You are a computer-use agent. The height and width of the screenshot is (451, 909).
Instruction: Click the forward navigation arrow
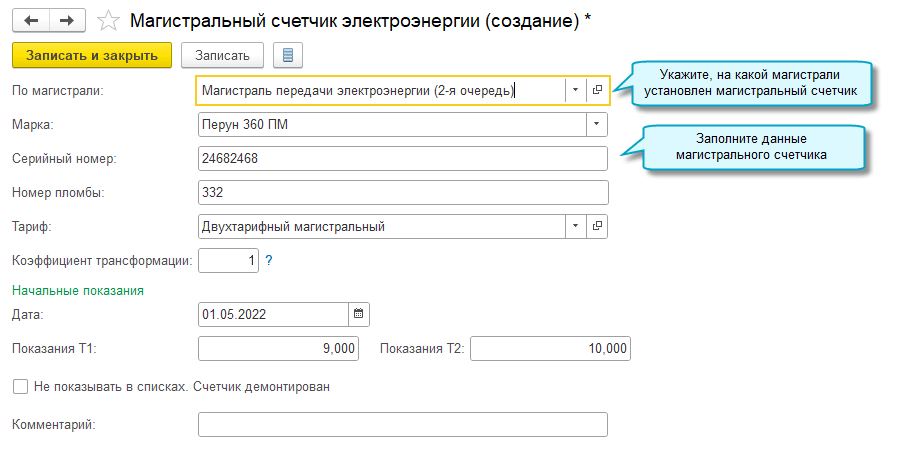66,21
